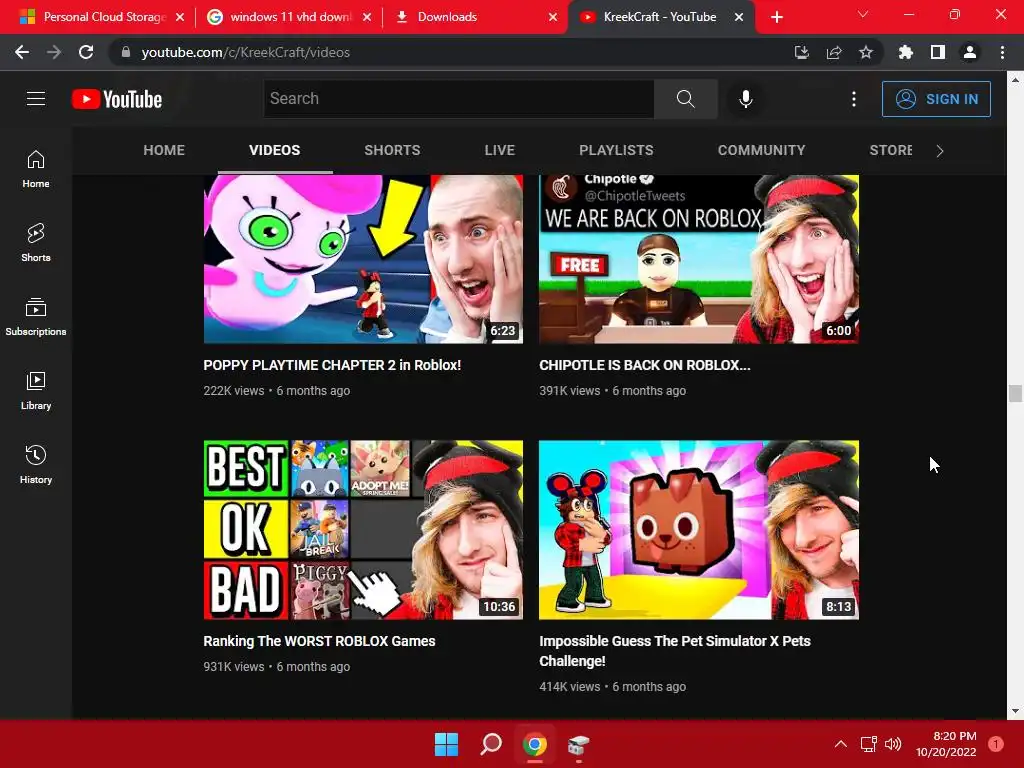Open the taskbar clock and date
The height and width of the screenshot is (768, 1024).
(946, 744)
